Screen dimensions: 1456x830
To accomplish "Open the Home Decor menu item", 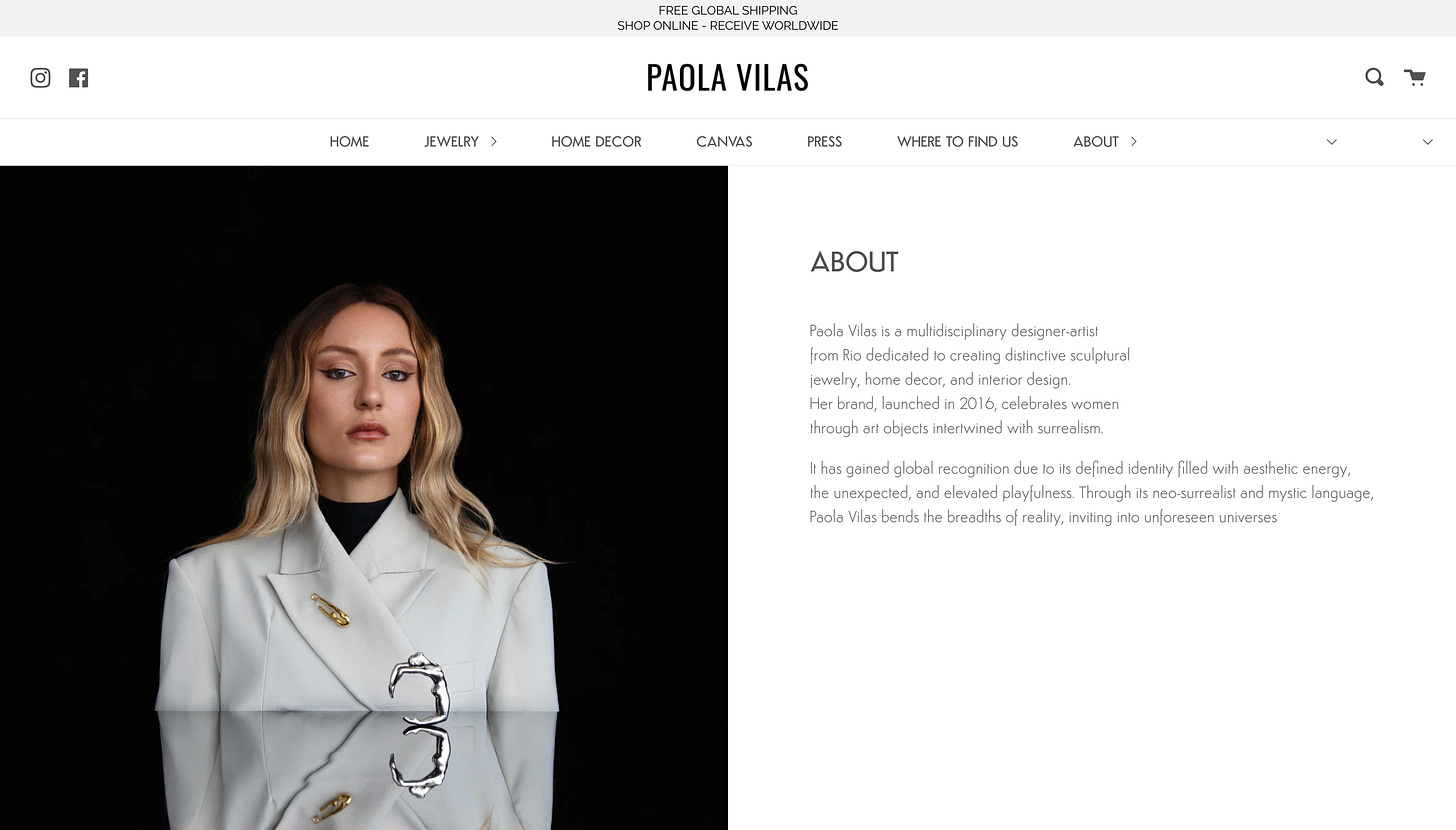I will point(596,142).
